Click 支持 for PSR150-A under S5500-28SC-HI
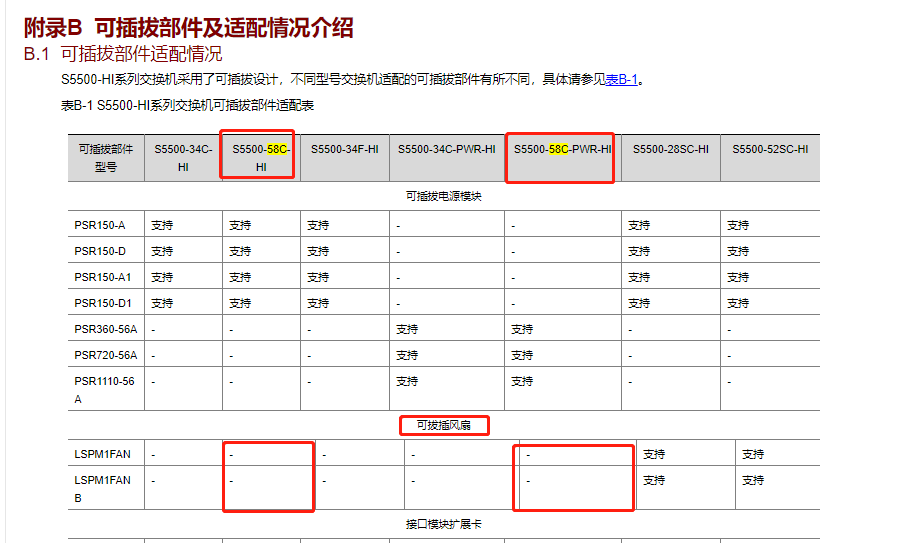This screenshot has width=915, height=543. pyautogui.click(x=639, y=225)
